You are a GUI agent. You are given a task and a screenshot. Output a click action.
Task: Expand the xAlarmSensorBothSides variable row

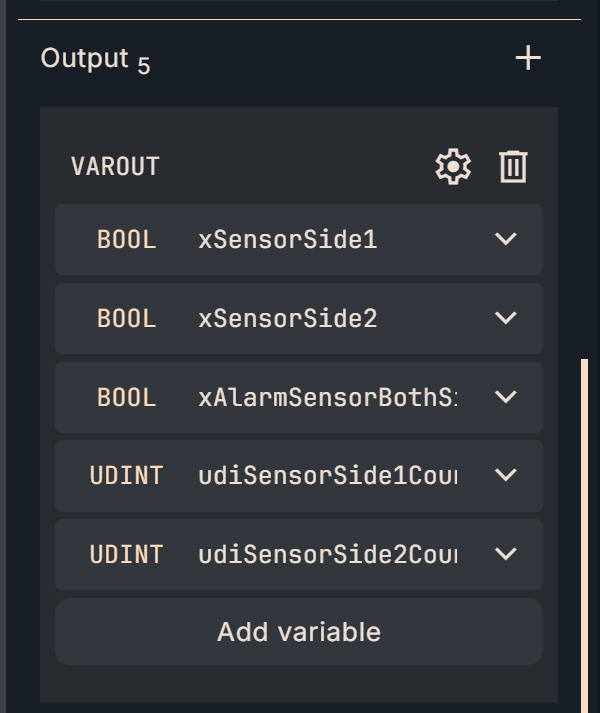pyautogui.click(x=506, y=397)
